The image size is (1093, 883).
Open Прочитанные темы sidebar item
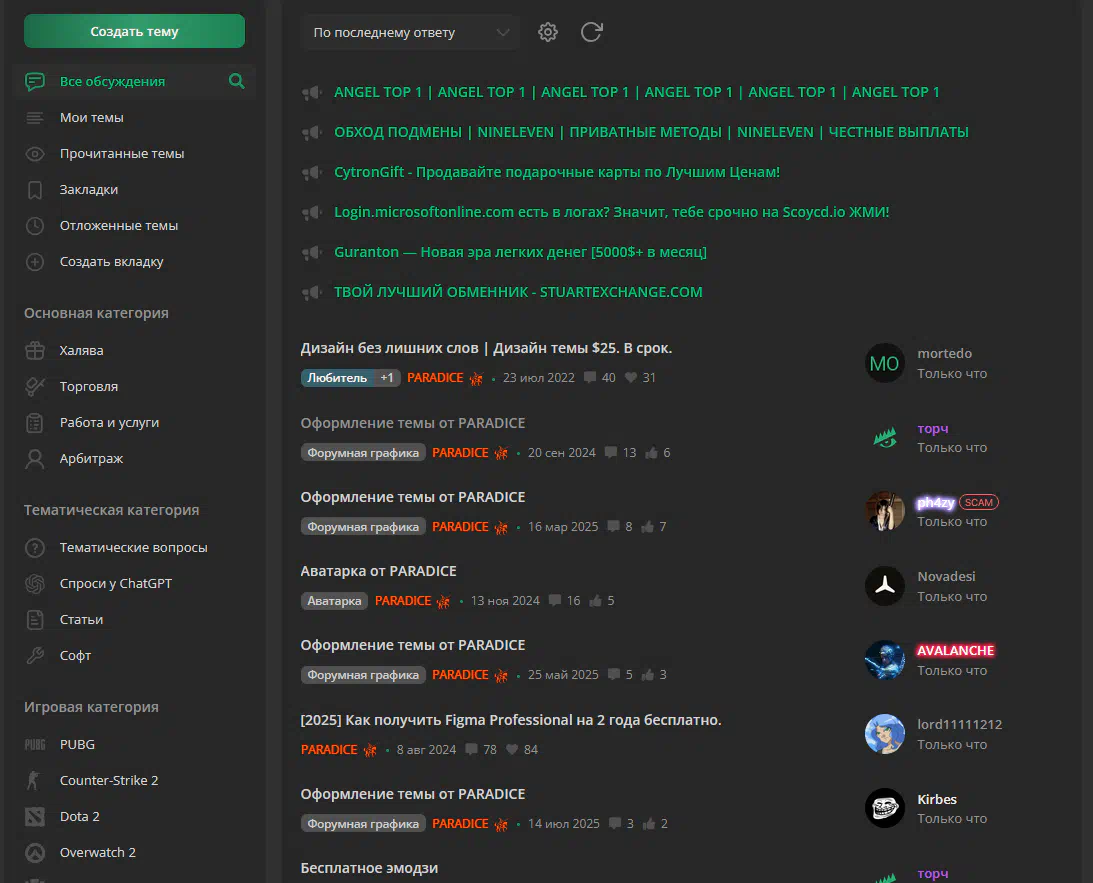[x=122, y=153]
